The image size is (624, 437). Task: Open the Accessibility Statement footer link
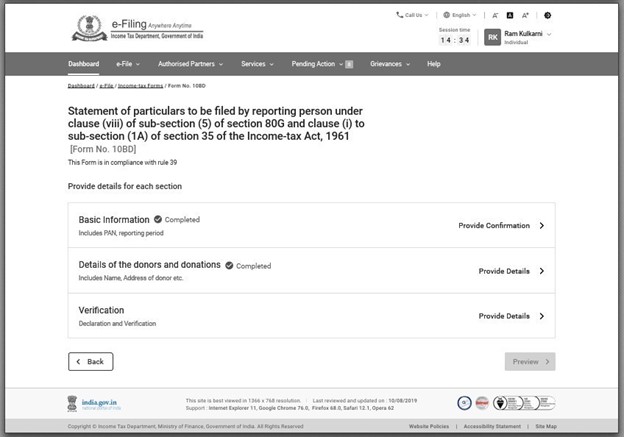[494, 427]
